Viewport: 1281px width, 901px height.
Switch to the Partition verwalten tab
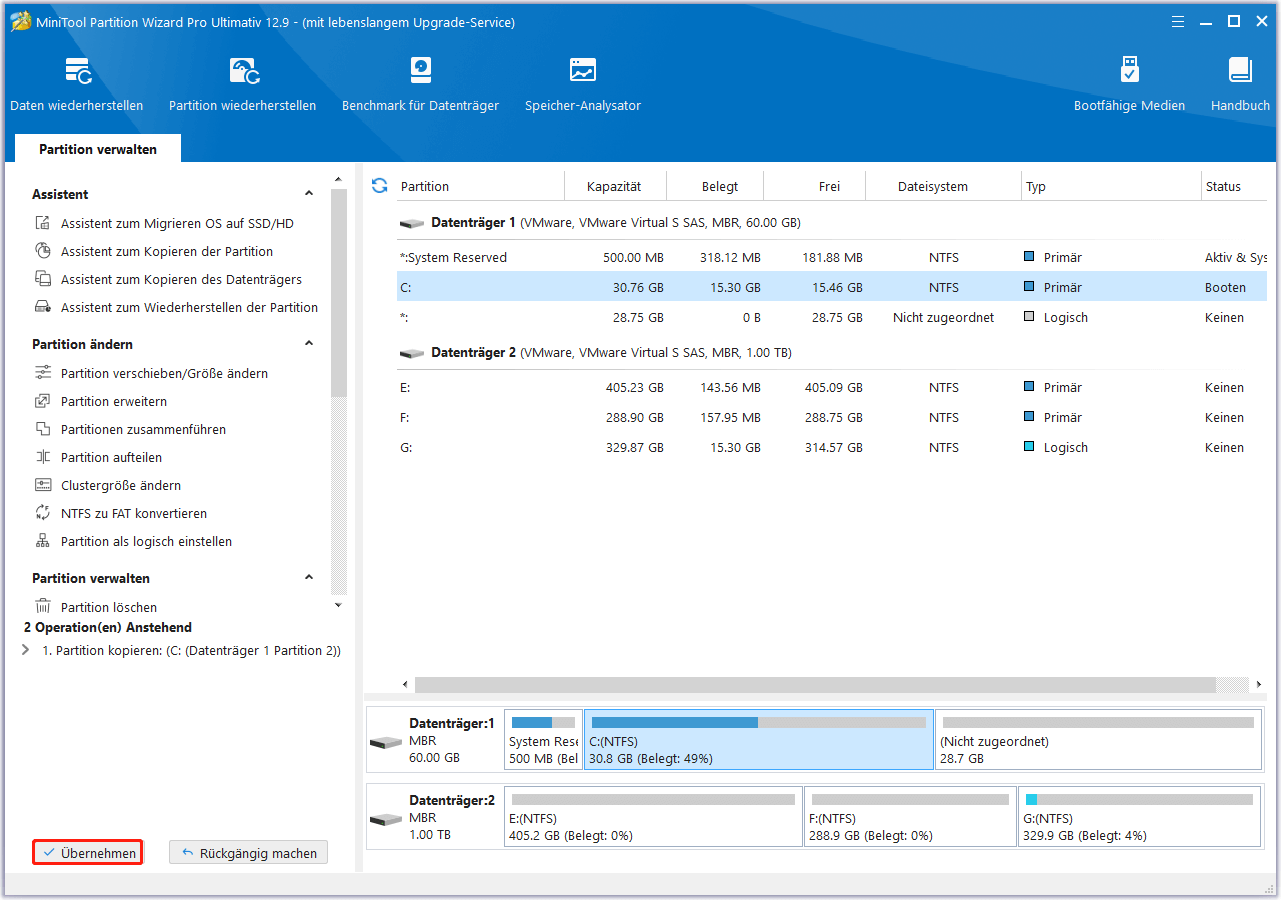98,149
